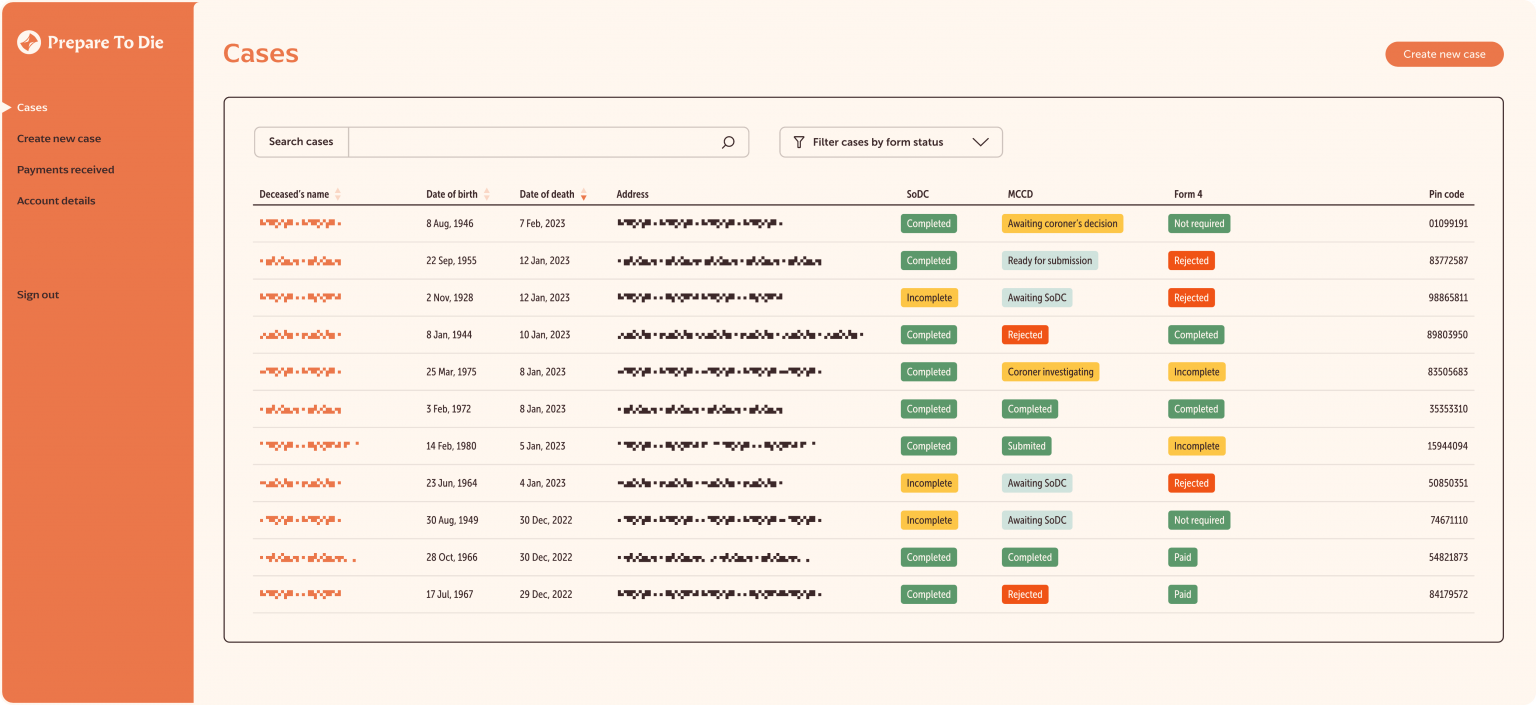Sort by Date of birth column arrows
1536x705 pixels.
click(487, 195)
